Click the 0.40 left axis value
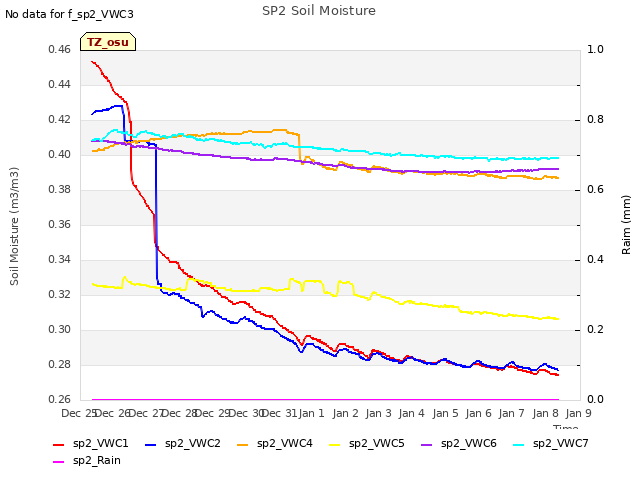 tap(60, 154)
